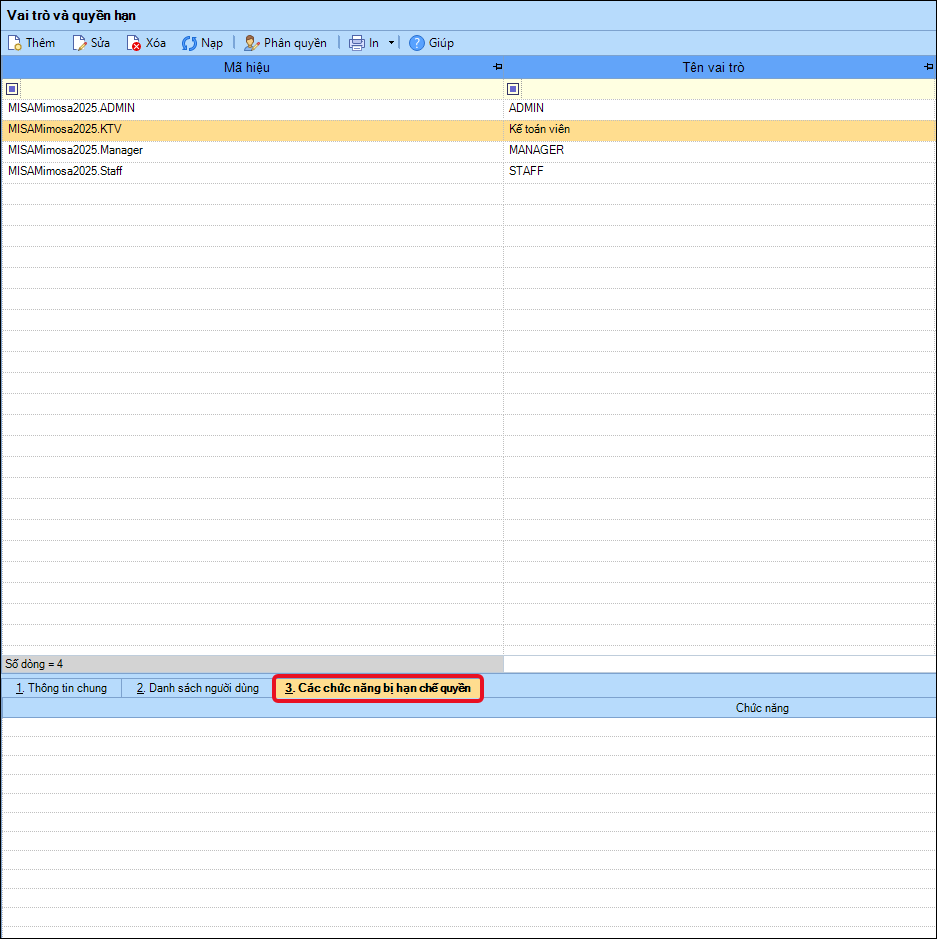Open Danh sách người dùng tab
Image resolution: width=937 pixels, height=939 pixels.
(198, 688)
